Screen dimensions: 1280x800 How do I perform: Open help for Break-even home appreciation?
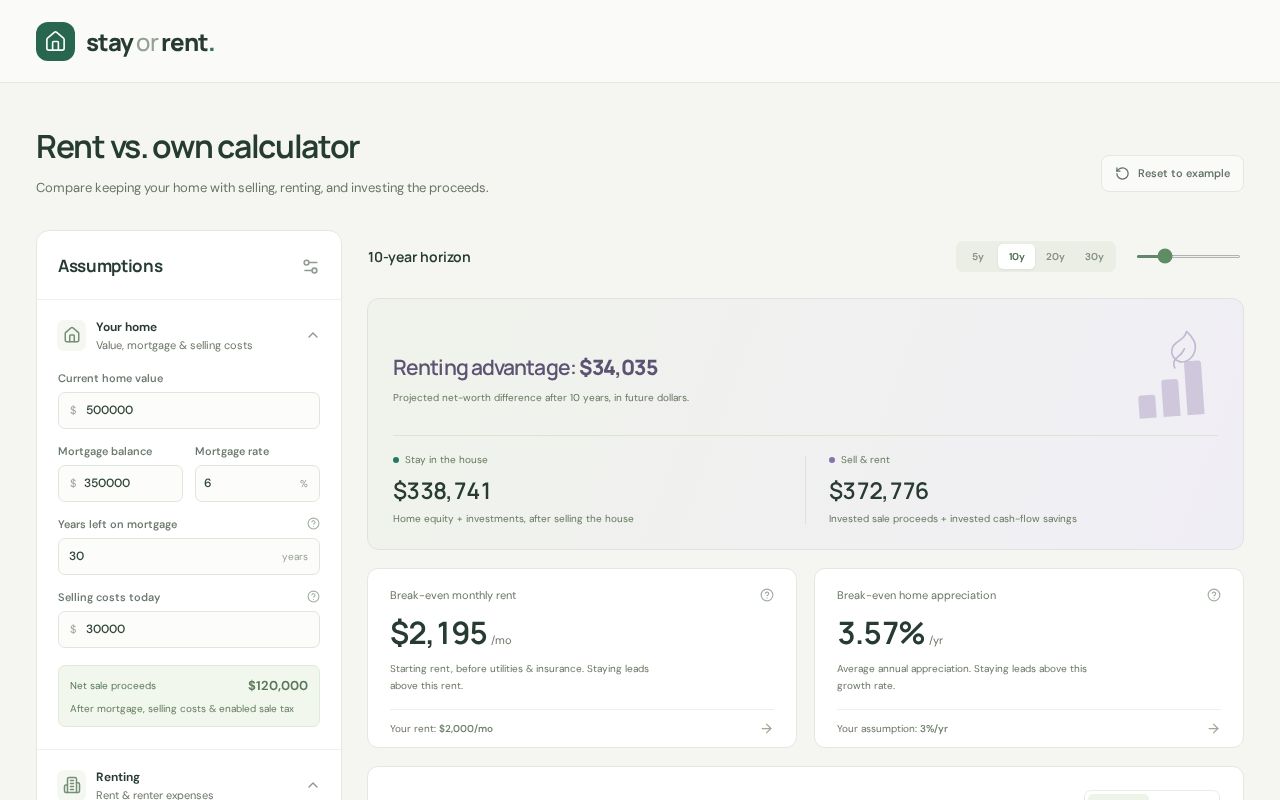(x=1214, y=595)
